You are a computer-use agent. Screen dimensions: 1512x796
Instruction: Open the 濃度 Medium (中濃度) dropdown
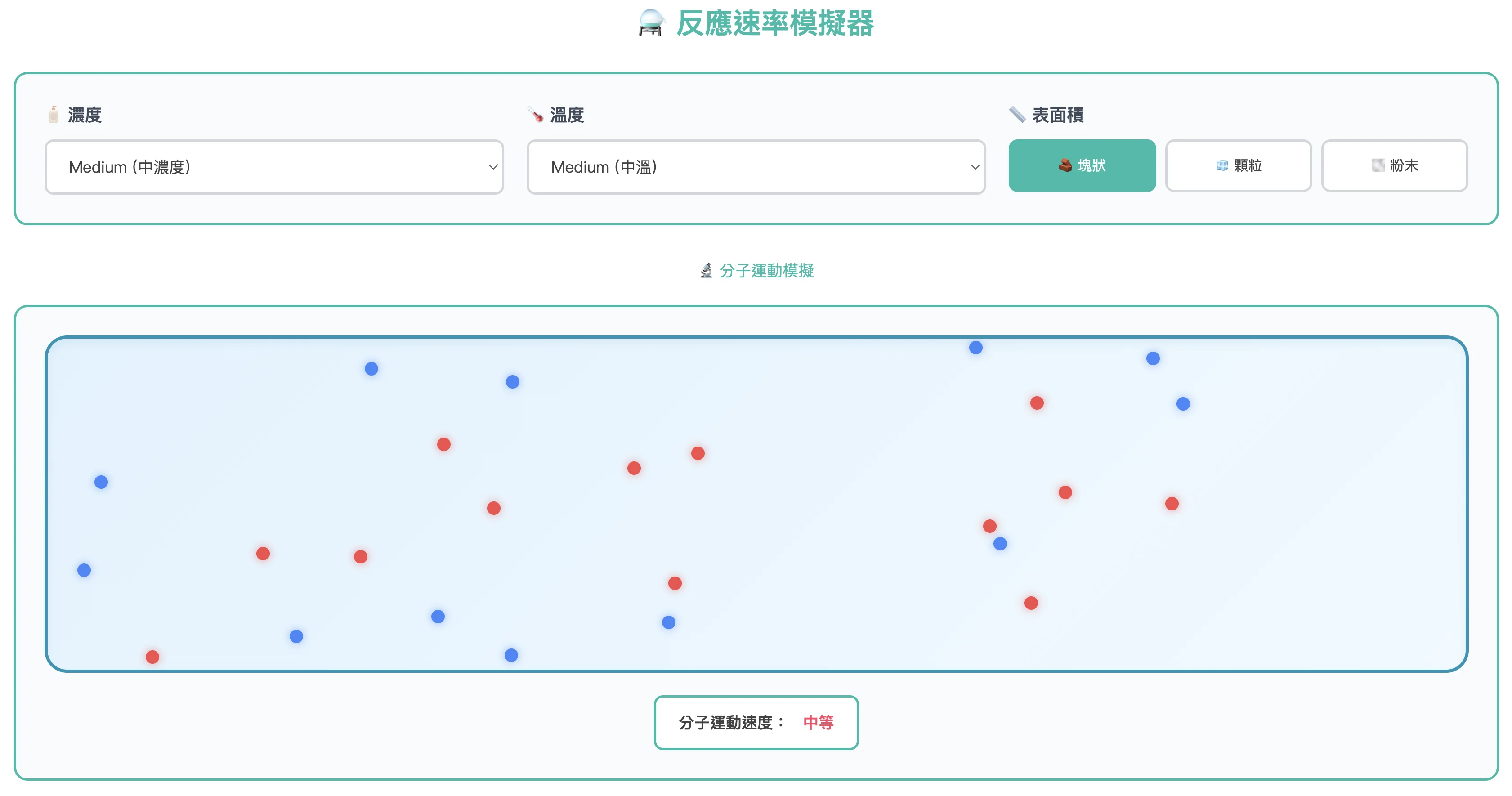pyautogui.click(x=273, y=167)
